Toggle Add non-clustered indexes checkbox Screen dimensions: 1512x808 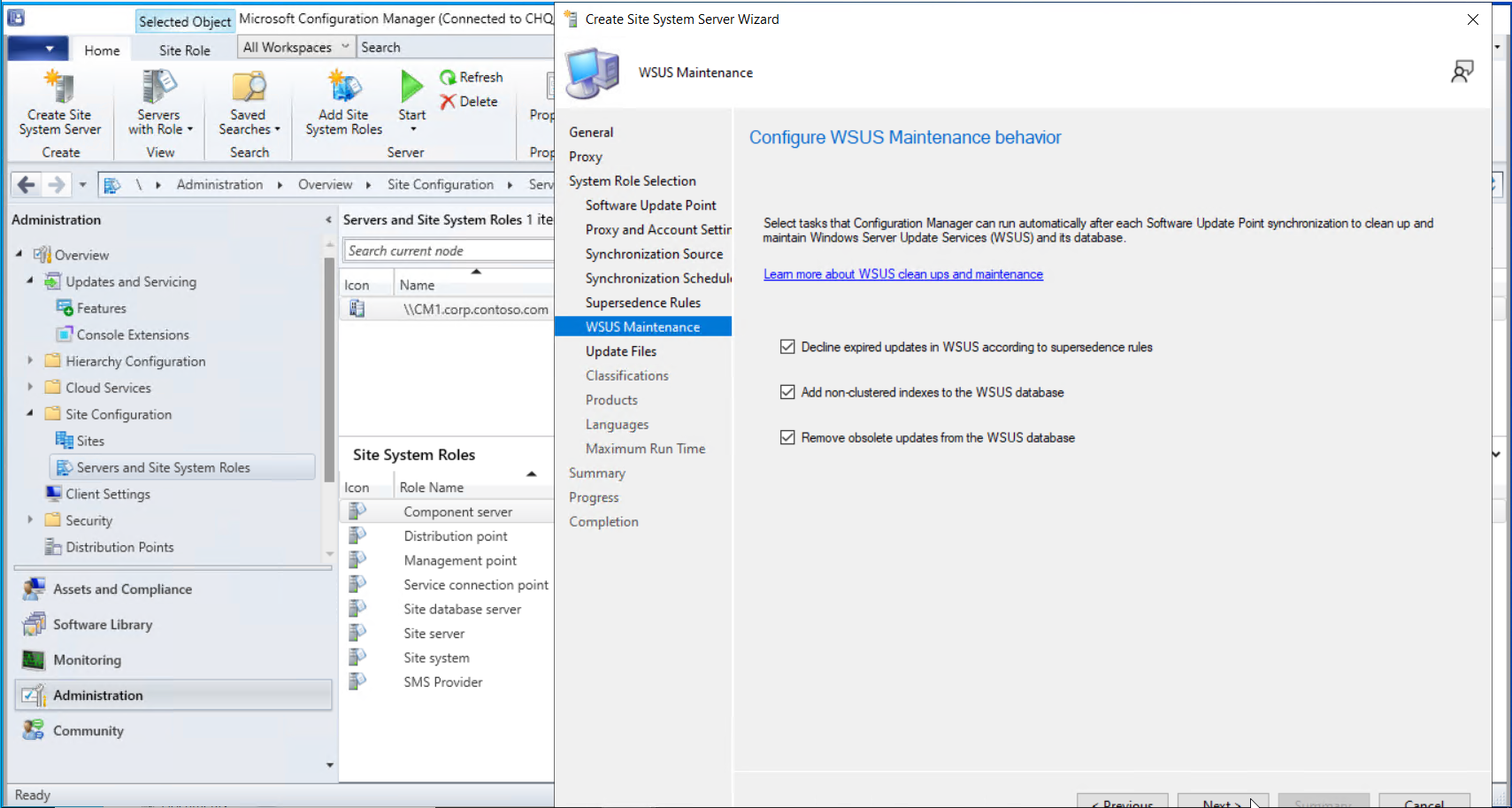(x=787, y=392)
